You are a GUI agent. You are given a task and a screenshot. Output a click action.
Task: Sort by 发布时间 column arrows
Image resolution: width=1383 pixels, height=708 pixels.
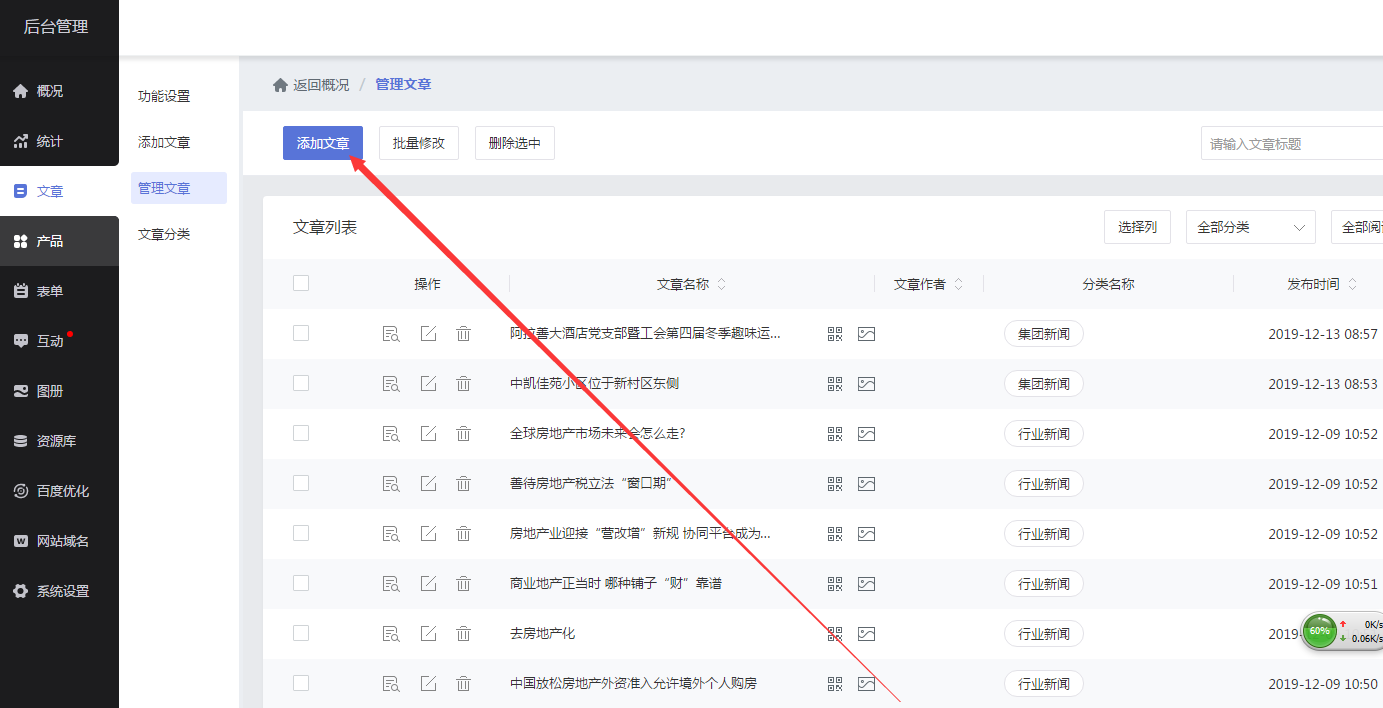pos(1352,284)
